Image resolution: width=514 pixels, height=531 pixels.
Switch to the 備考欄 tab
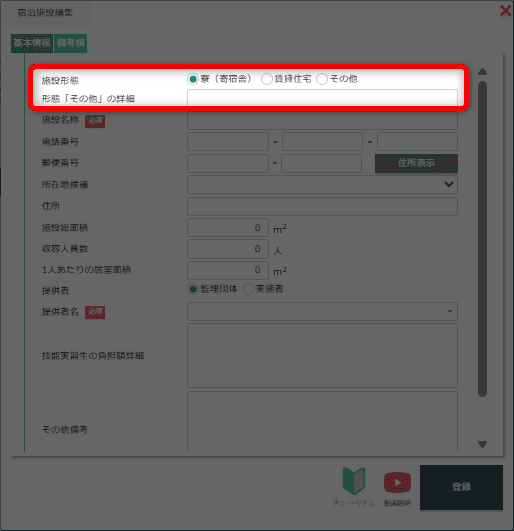click(x=70, y=43)
